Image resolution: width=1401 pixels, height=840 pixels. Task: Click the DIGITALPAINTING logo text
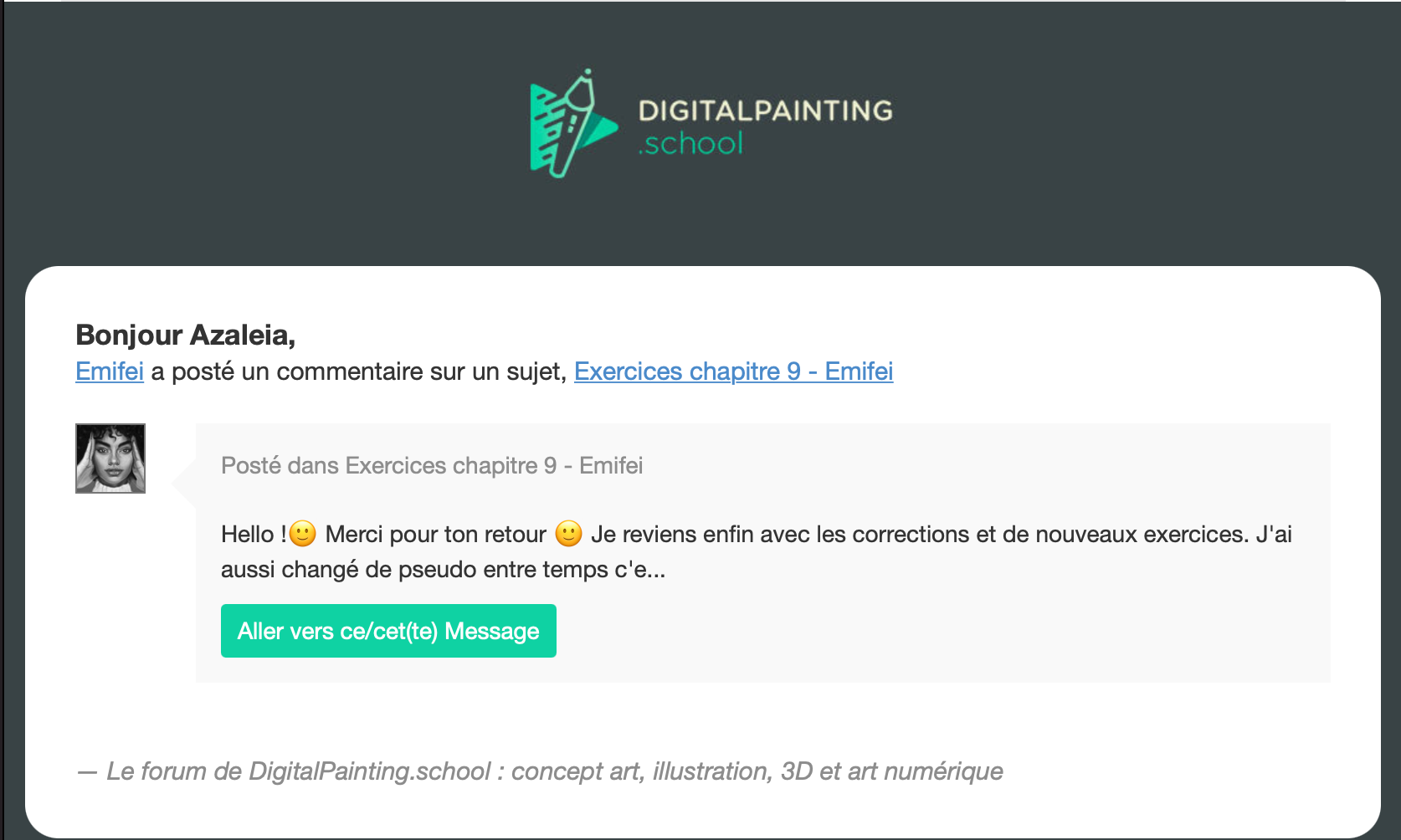(x=765, y=110)
